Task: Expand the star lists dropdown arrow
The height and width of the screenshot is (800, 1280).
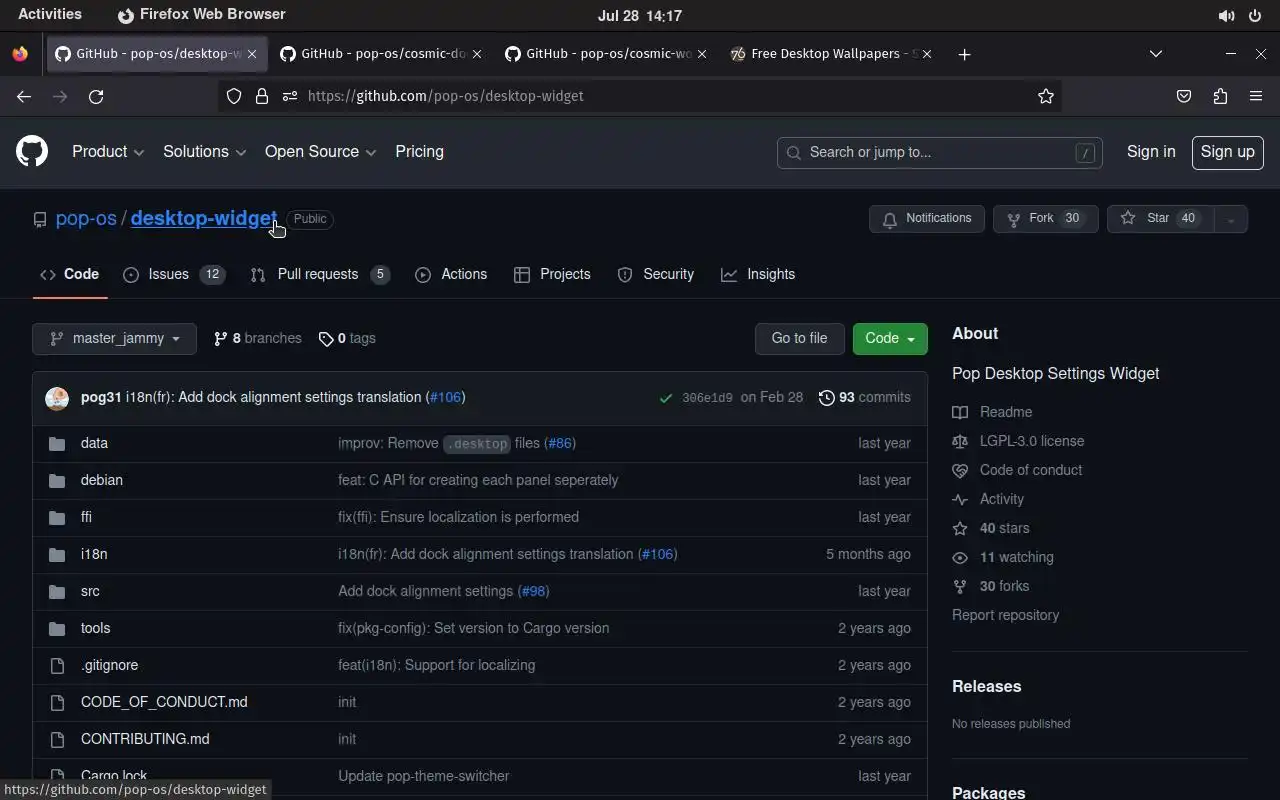Action: point(1231,219)
